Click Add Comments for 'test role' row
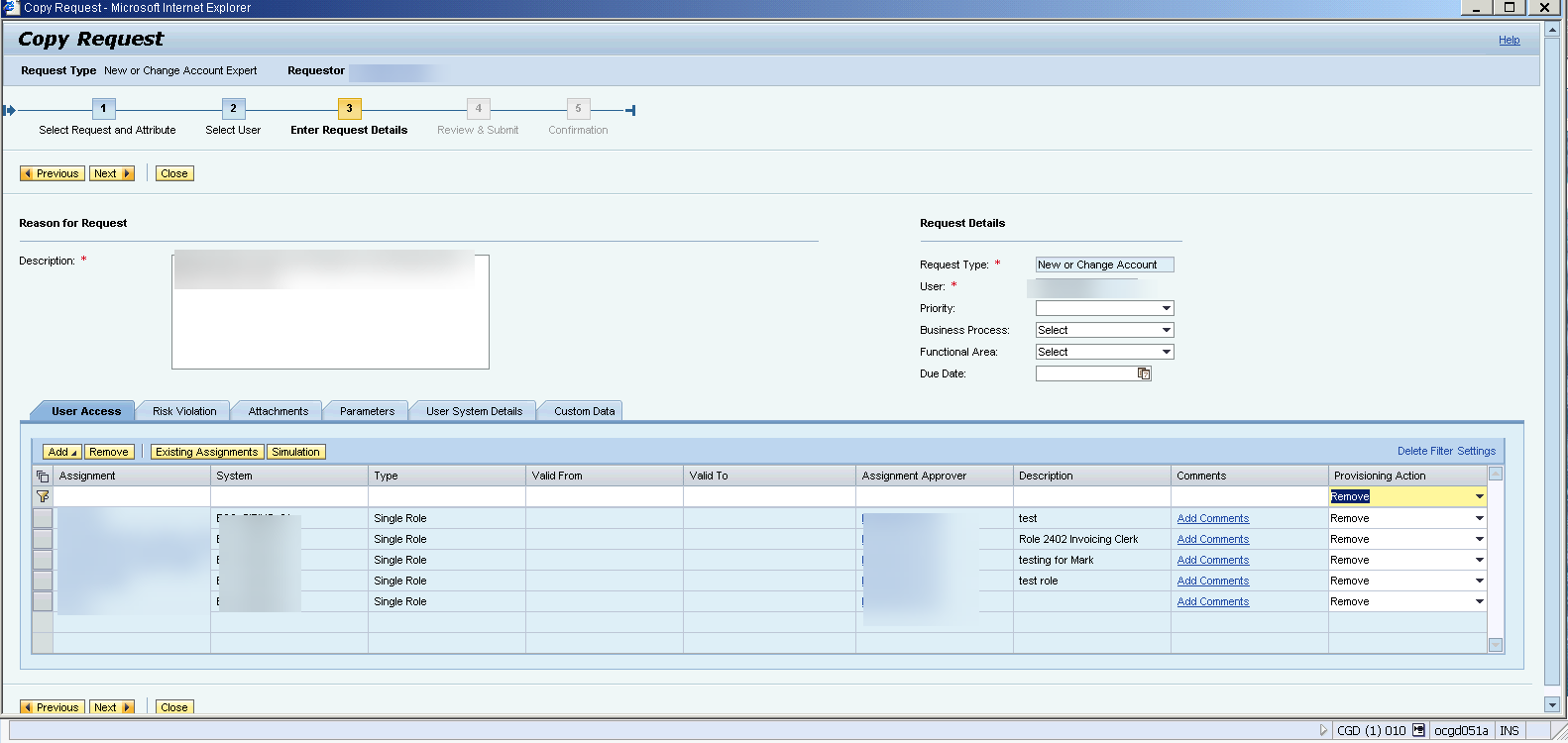1568x743 pixels. point(1213,581)
